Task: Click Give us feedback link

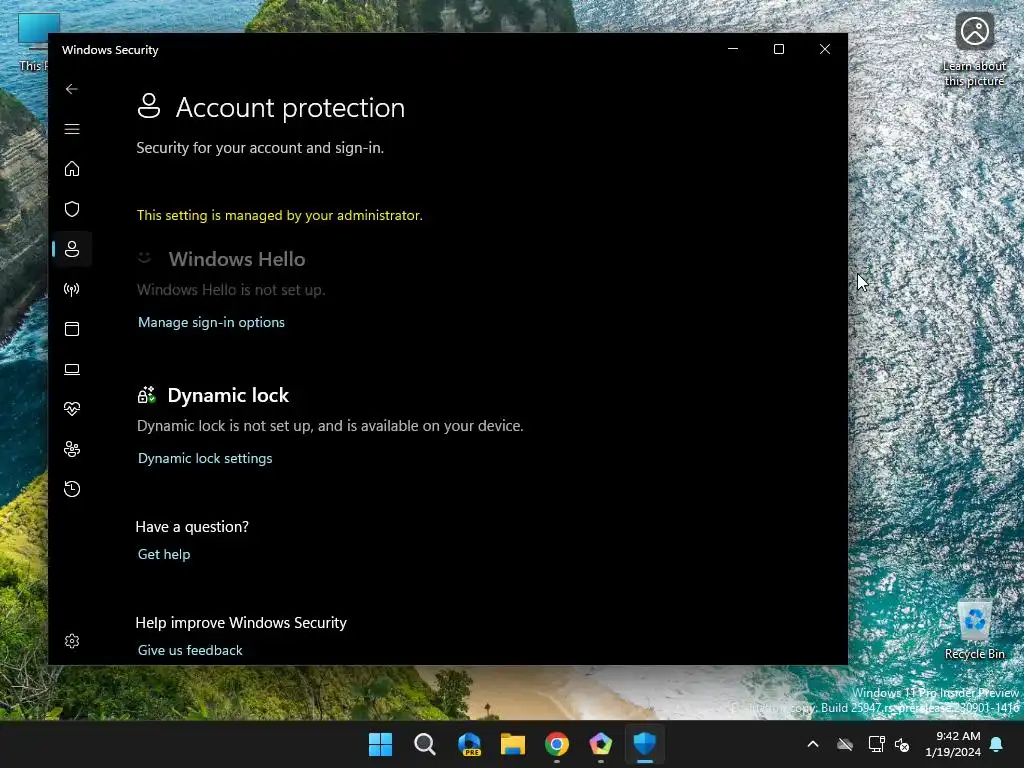Action: coord(190,650)
